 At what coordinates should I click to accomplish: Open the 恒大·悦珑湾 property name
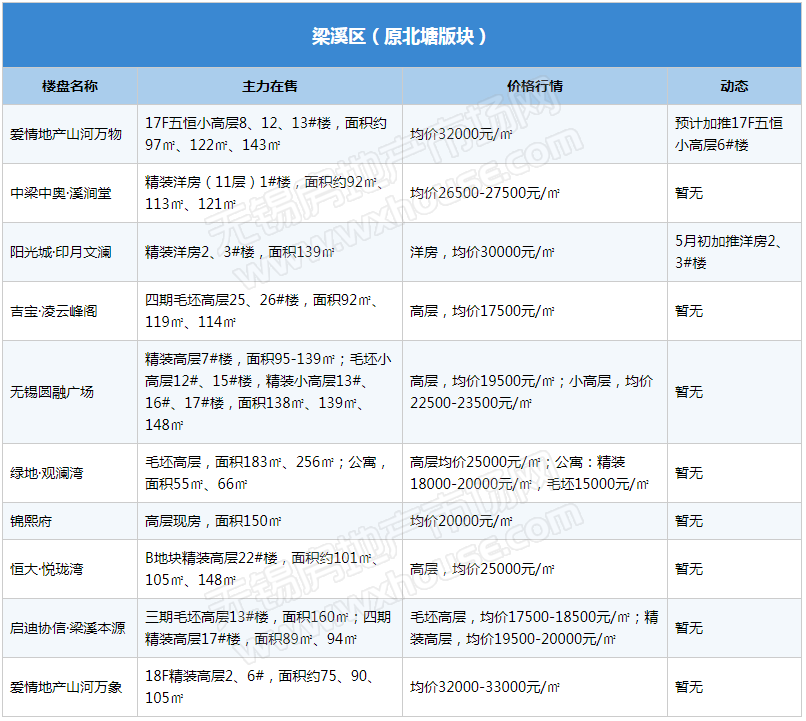[47, 569]
